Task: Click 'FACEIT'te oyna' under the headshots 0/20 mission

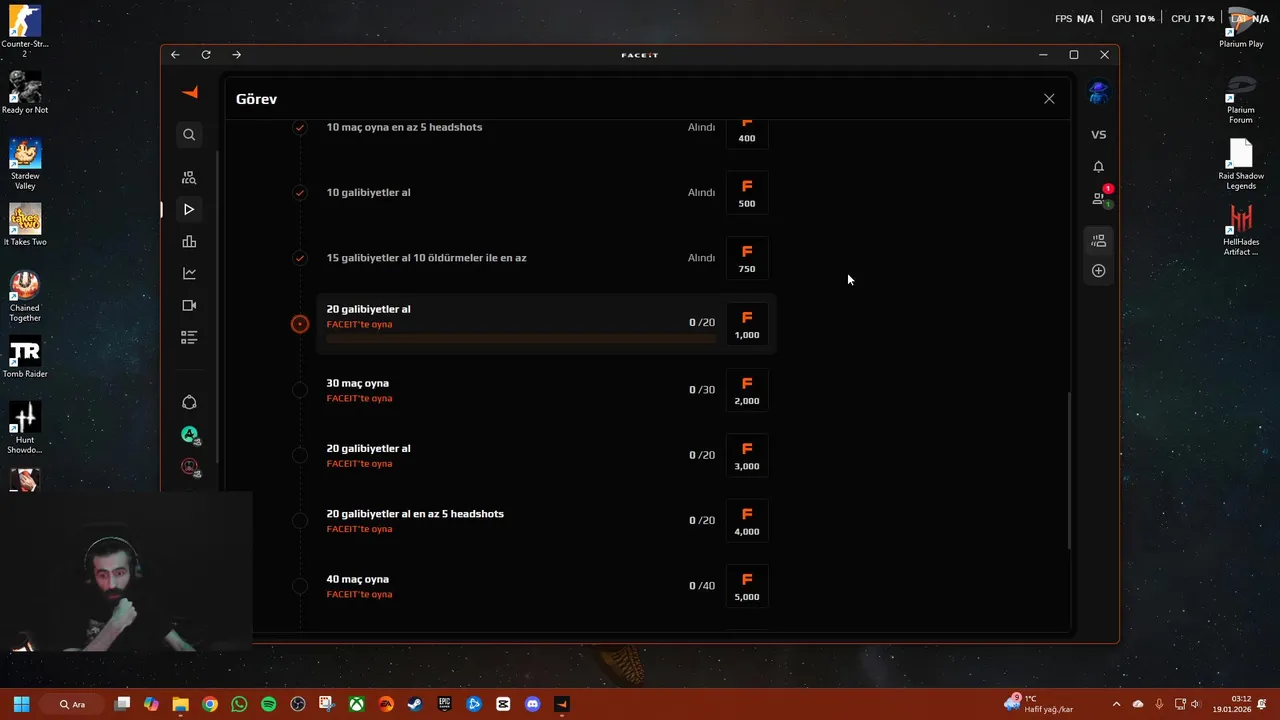Action: (359, 529)
